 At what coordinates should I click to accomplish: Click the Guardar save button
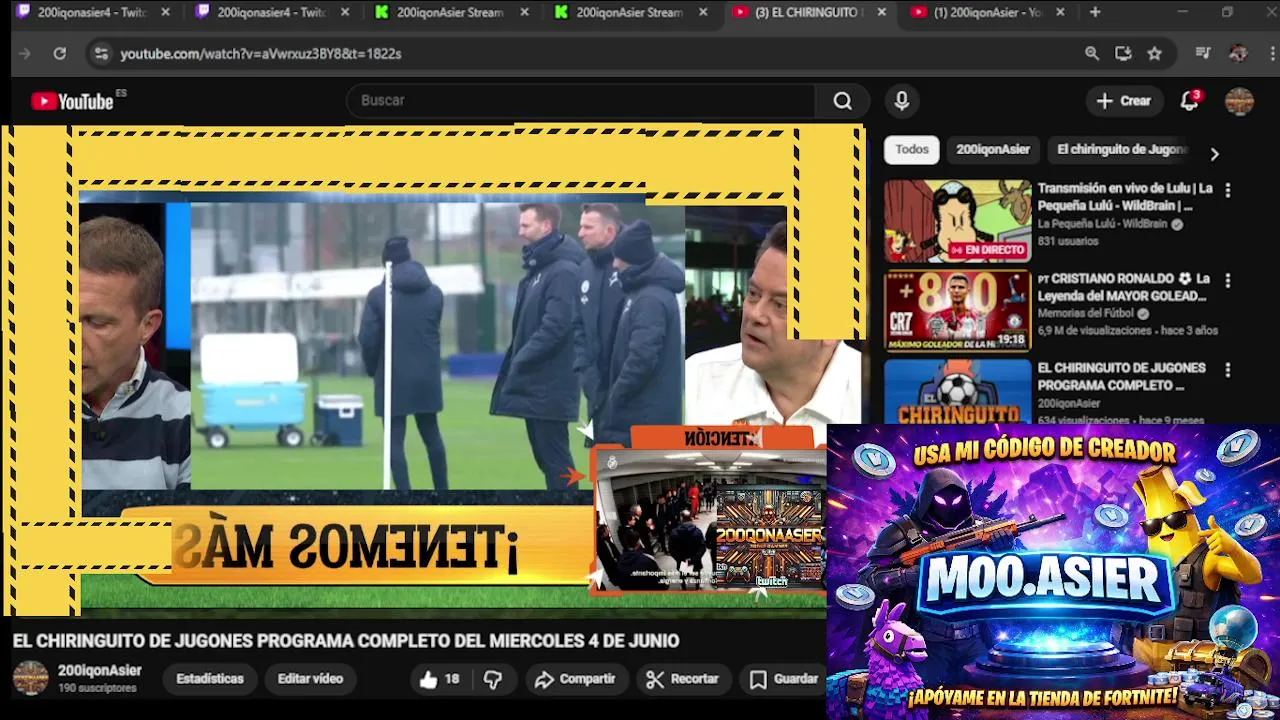[785, 679]
